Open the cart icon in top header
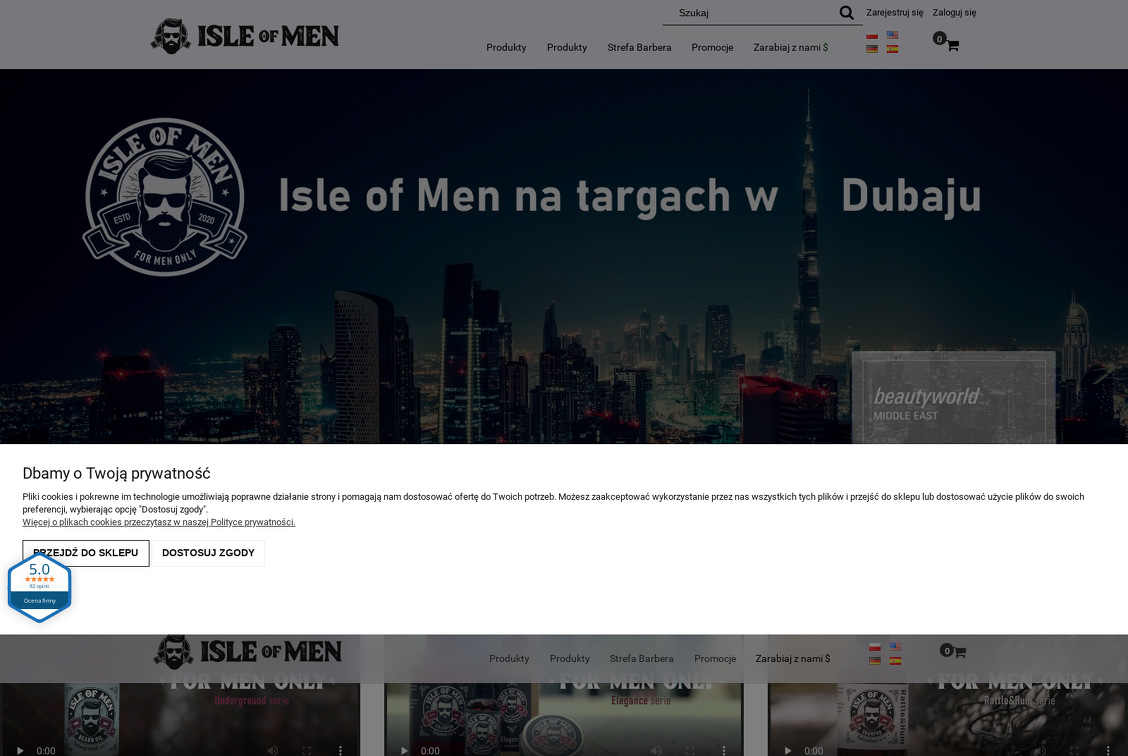 (x=952, y=45)
